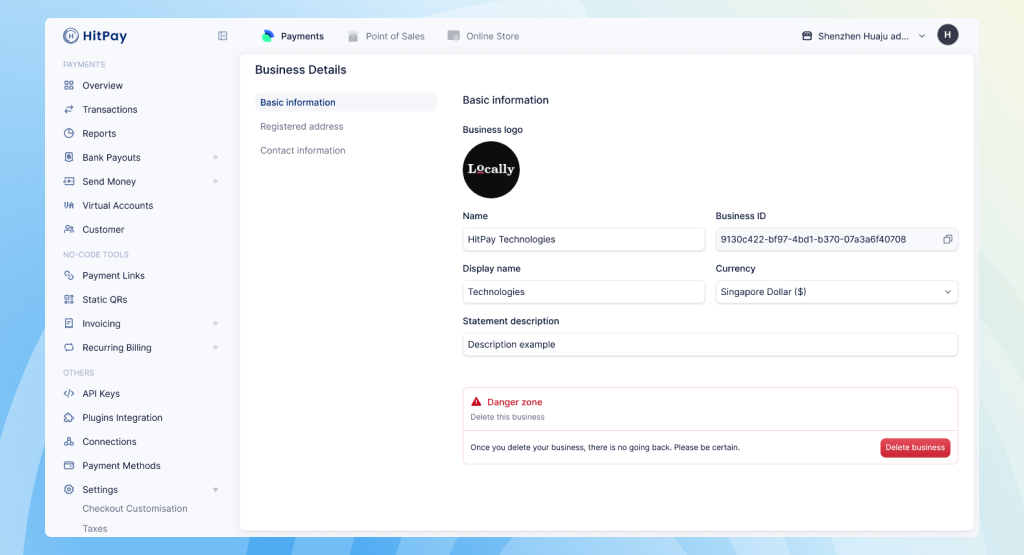Click the store icon beside business name
1024x555 pixels.
[x=807, y=36]
